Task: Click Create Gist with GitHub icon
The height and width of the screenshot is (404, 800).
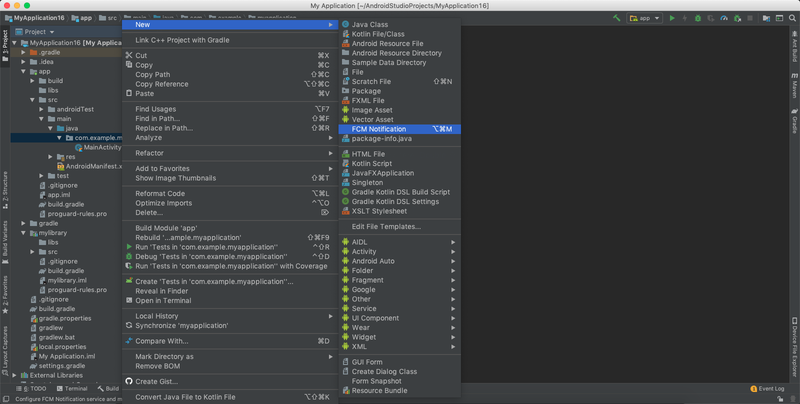Action: coord(156,381)
